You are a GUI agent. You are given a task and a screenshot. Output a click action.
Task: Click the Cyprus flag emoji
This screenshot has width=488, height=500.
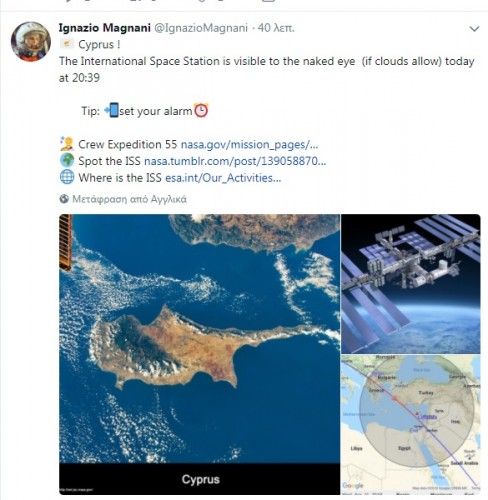tap(67, 44)
